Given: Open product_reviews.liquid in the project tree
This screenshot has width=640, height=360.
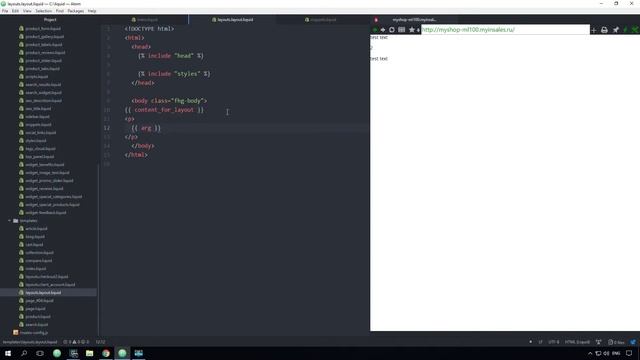Looking at the screenshot, I should click(45, 53).
